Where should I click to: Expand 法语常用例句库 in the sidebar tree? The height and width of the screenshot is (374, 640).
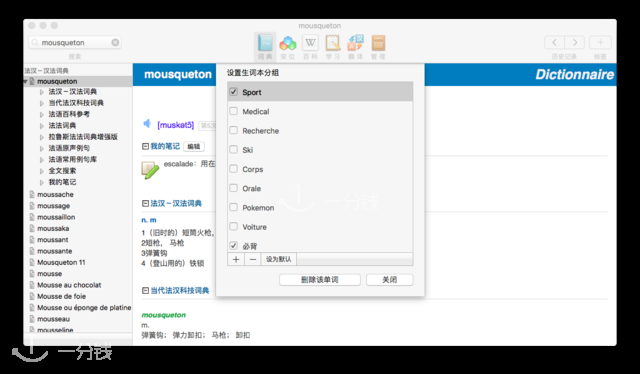pyautogui.click(x=42, y=160)
